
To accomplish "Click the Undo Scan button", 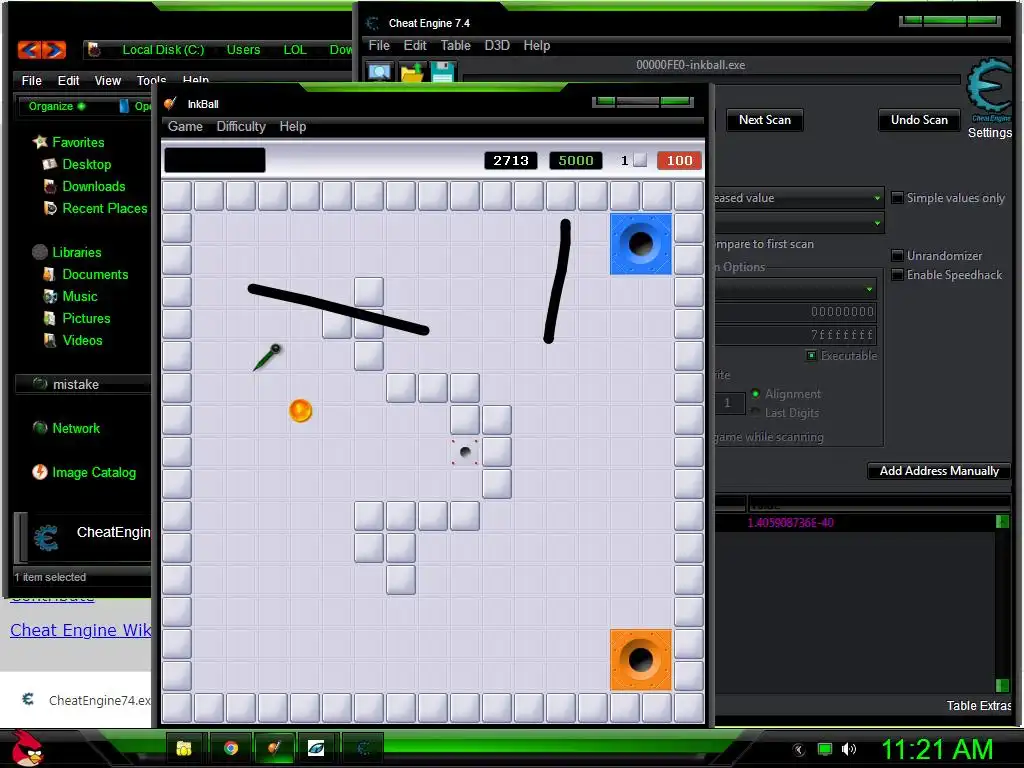I will [919, 120].
